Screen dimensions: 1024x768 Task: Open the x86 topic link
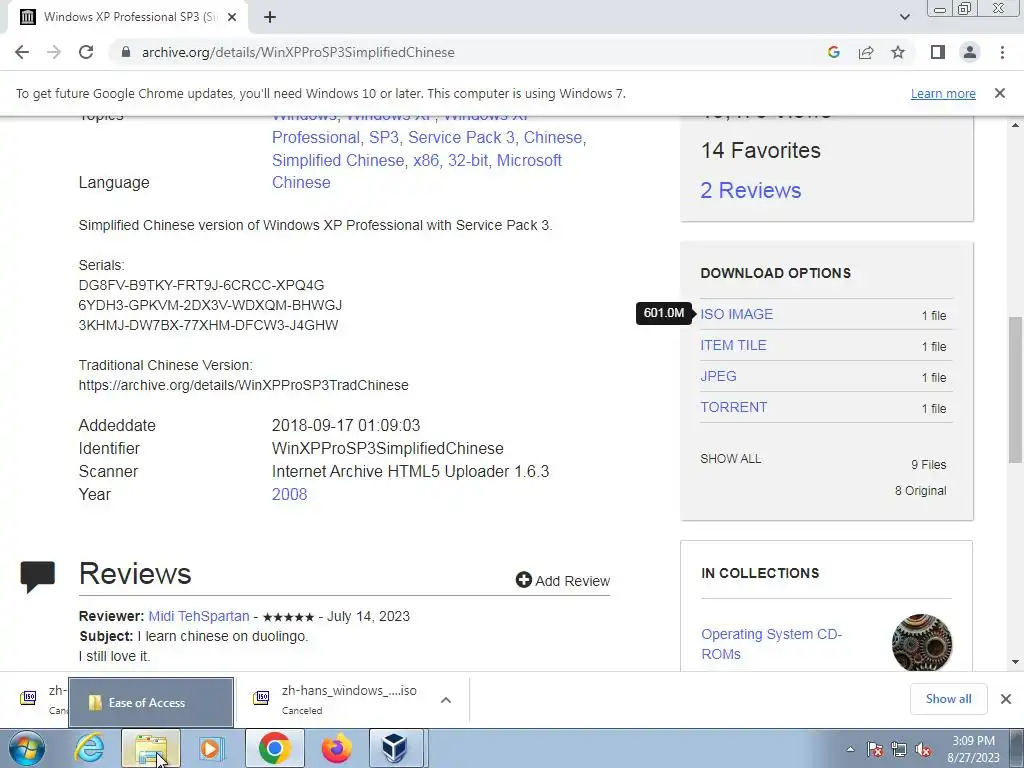(x=426, y=160)
